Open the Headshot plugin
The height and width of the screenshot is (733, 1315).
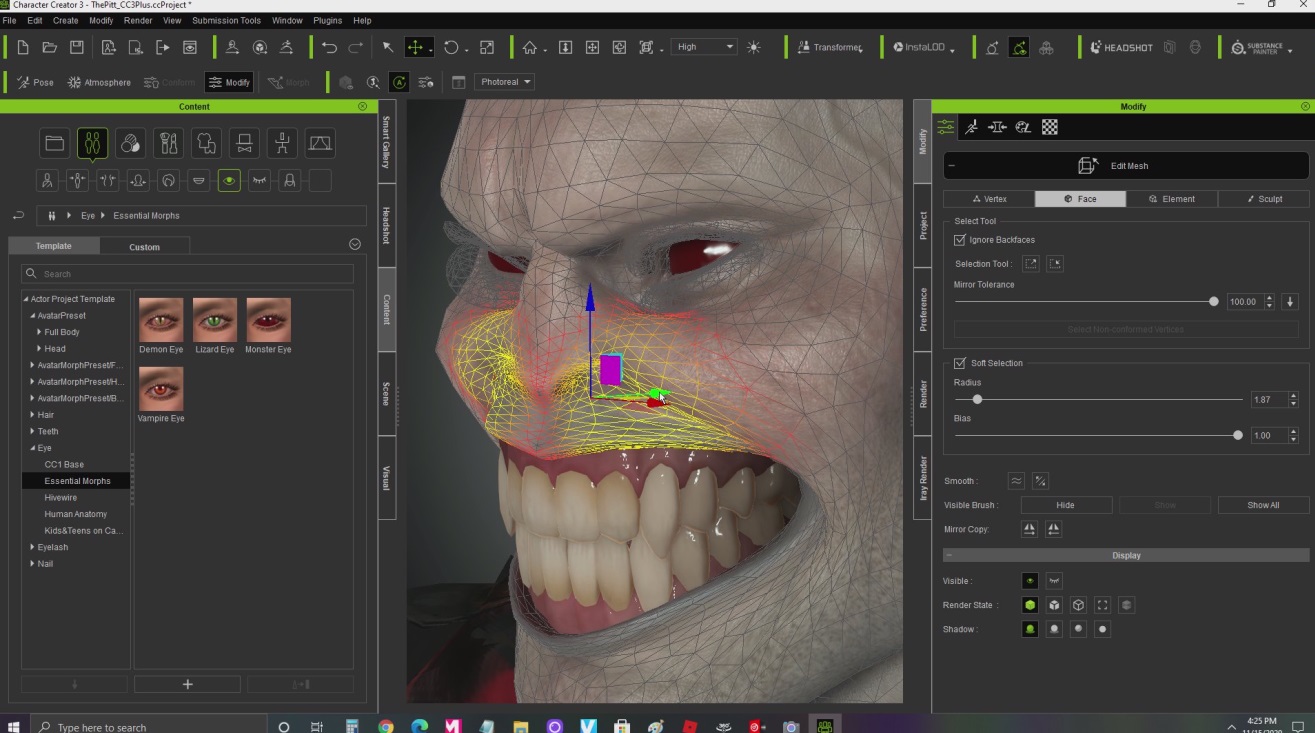1121,47
